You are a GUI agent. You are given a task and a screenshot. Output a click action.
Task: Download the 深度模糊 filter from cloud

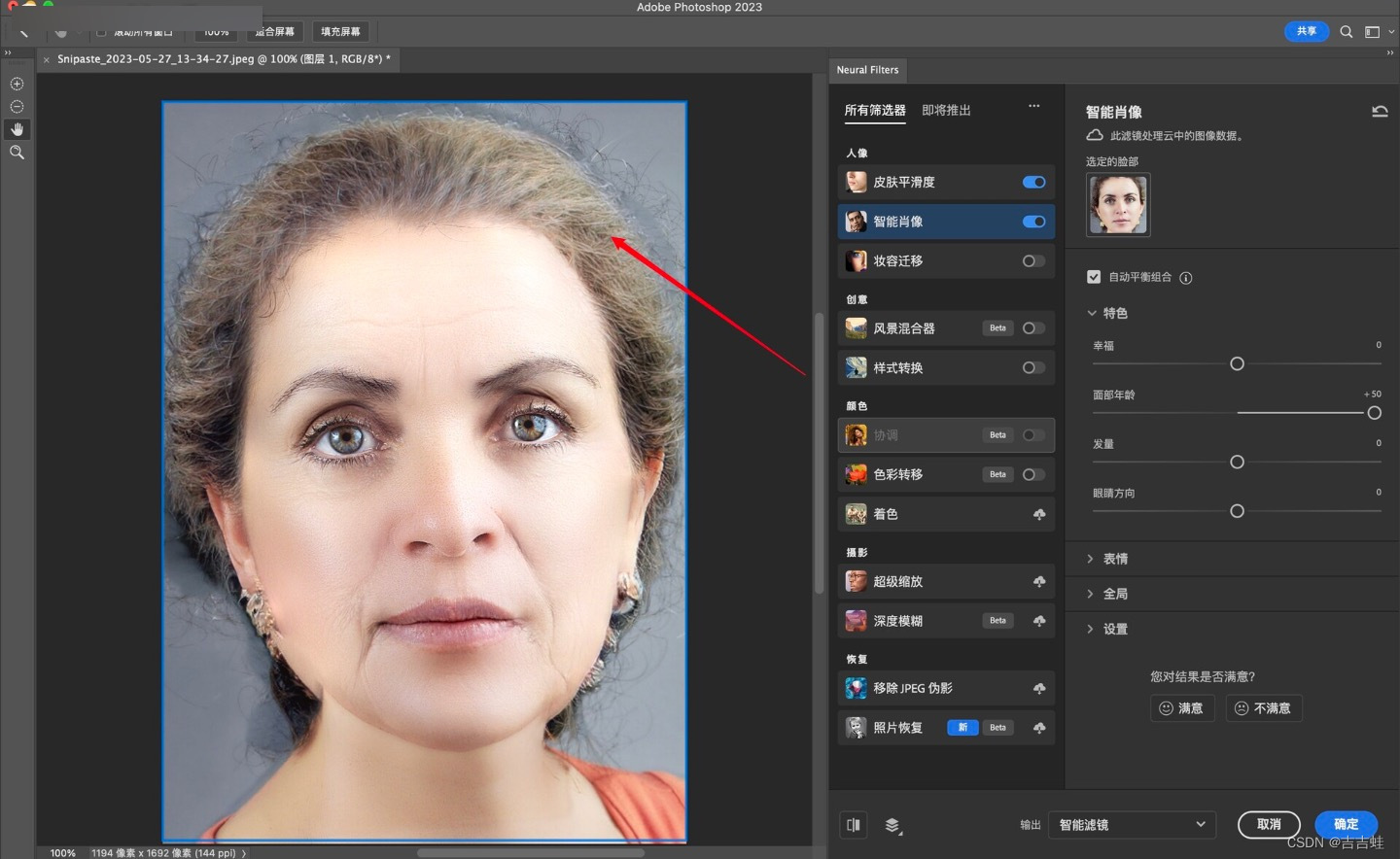click(1039, 621)
